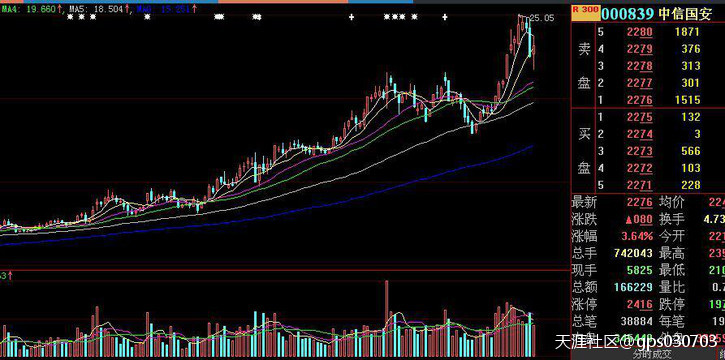The width and height of the screenshot is (725, 360).
Task: Click the first plus-shaped info marker atop chart
Action: [x=351, y=18]
